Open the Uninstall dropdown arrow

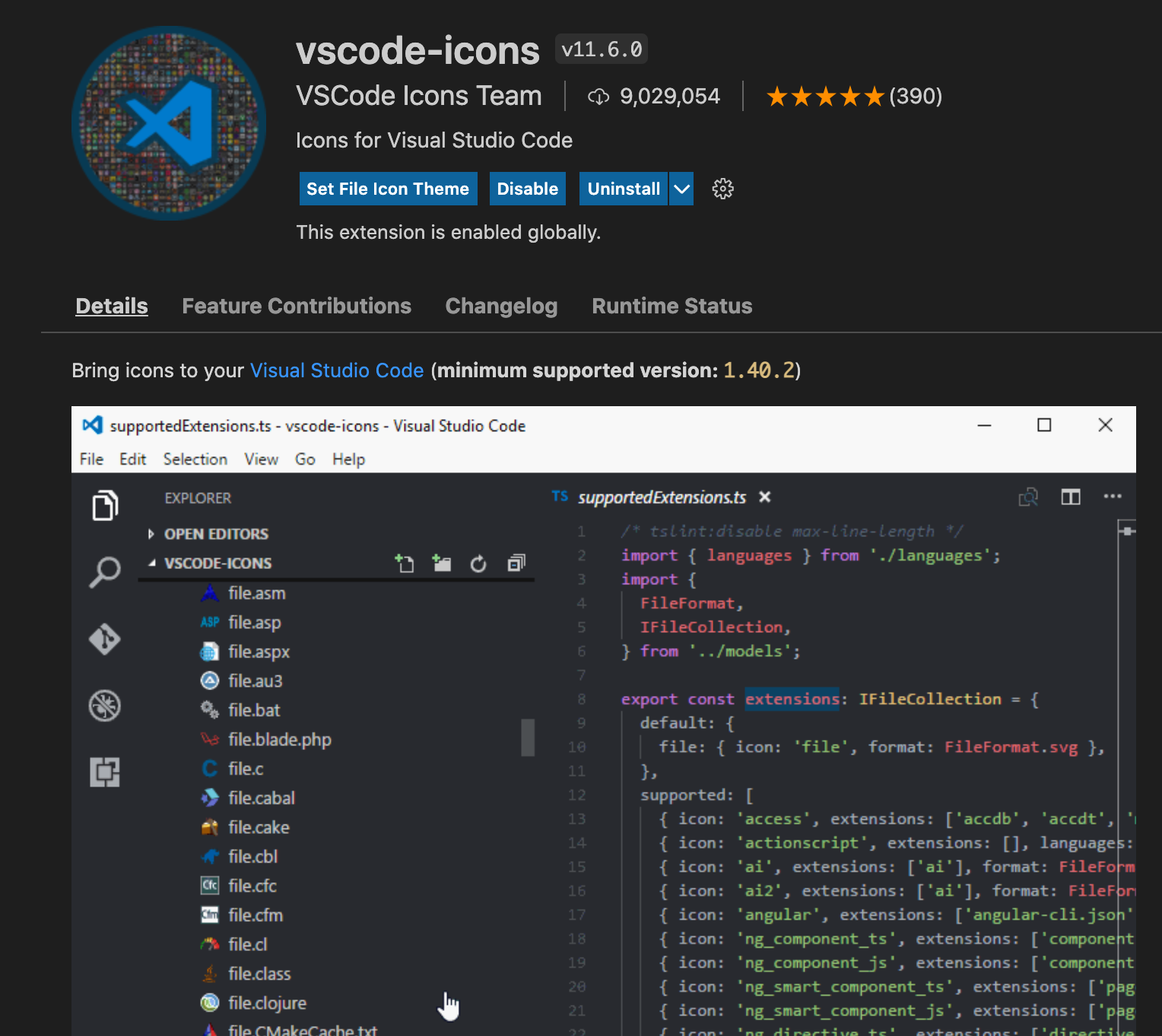pos(682,189)
